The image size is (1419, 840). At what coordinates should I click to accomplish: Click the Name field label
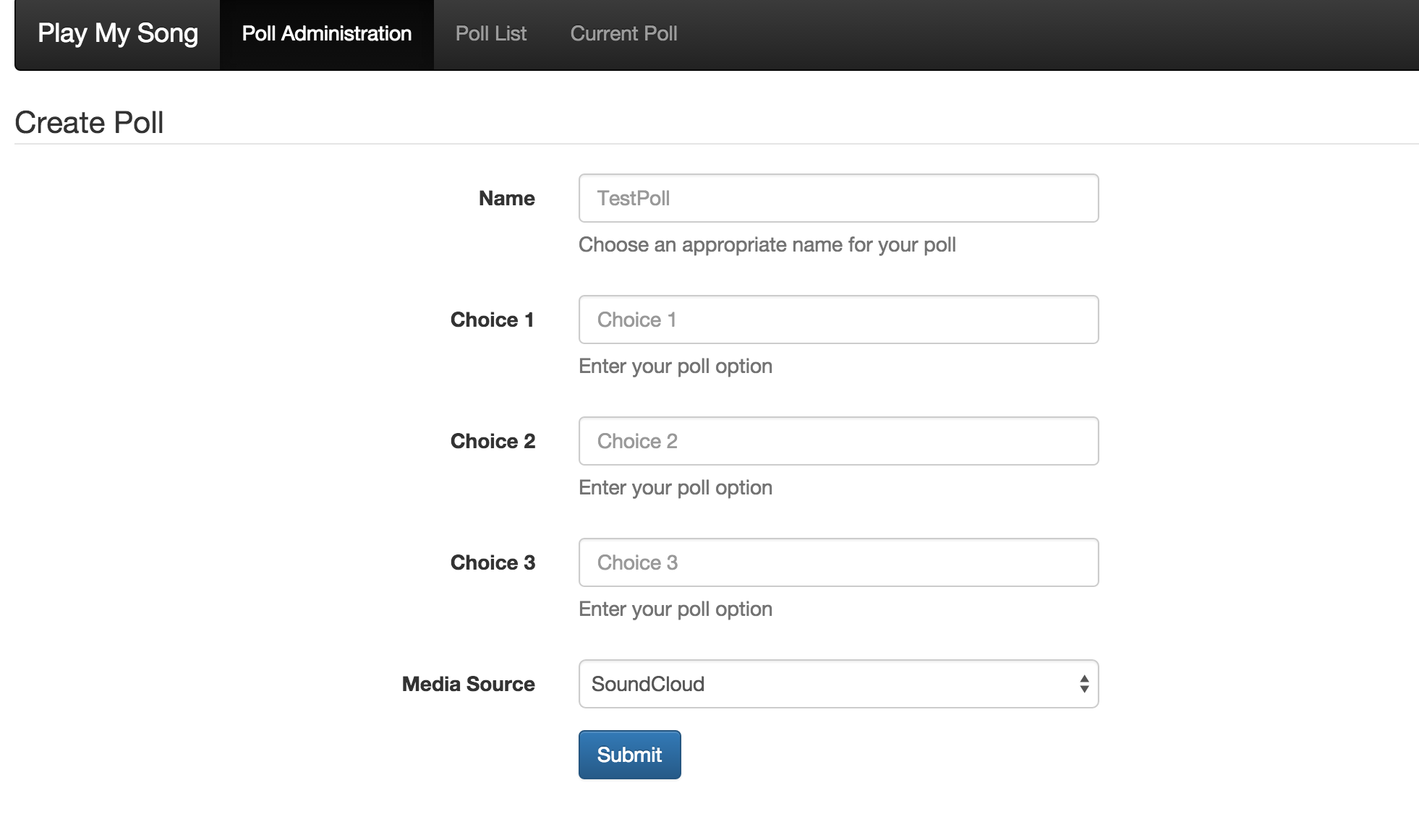[506, 198]
